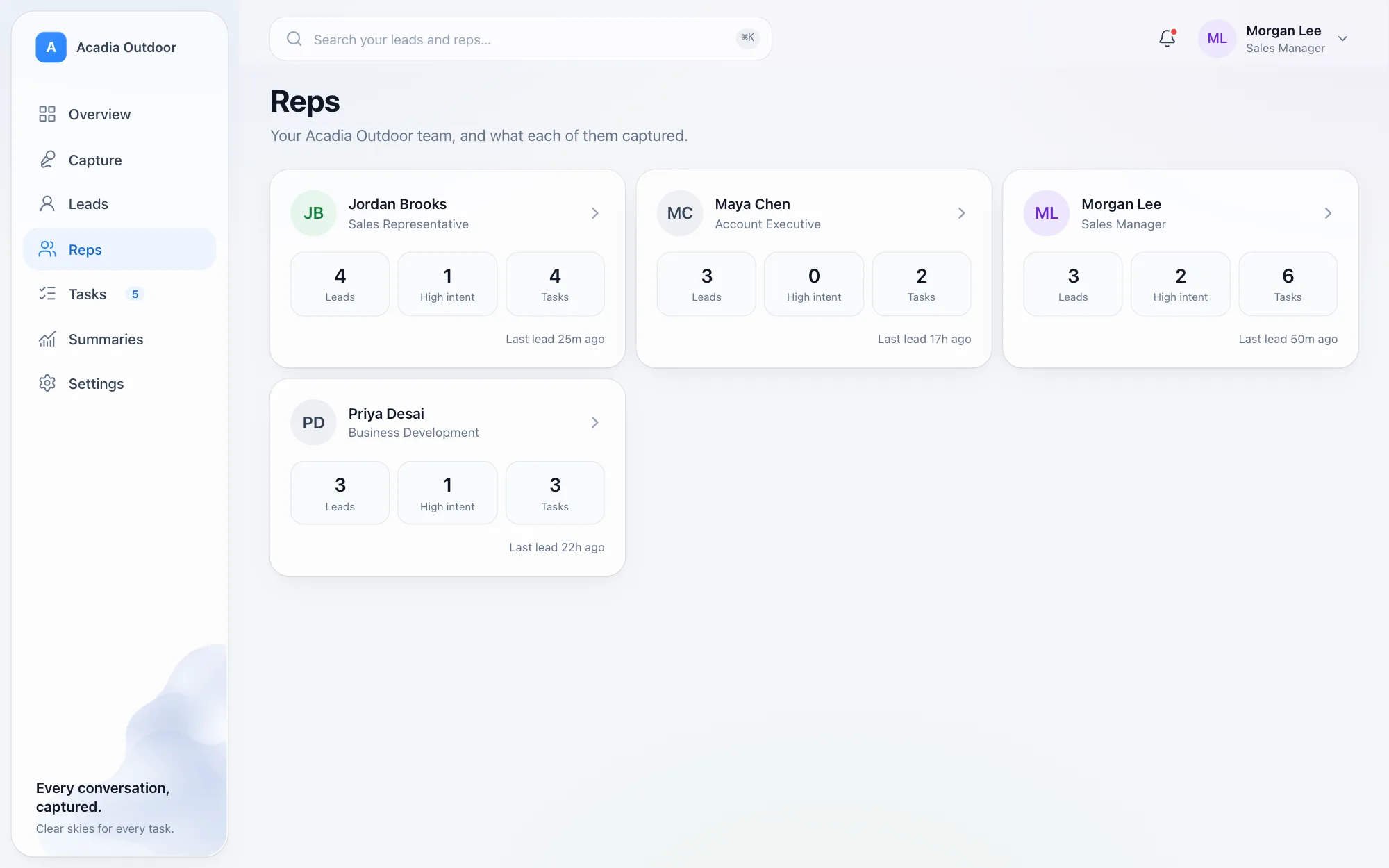Expand the Morgan Lee account menu chevron

coord(1343,39)
